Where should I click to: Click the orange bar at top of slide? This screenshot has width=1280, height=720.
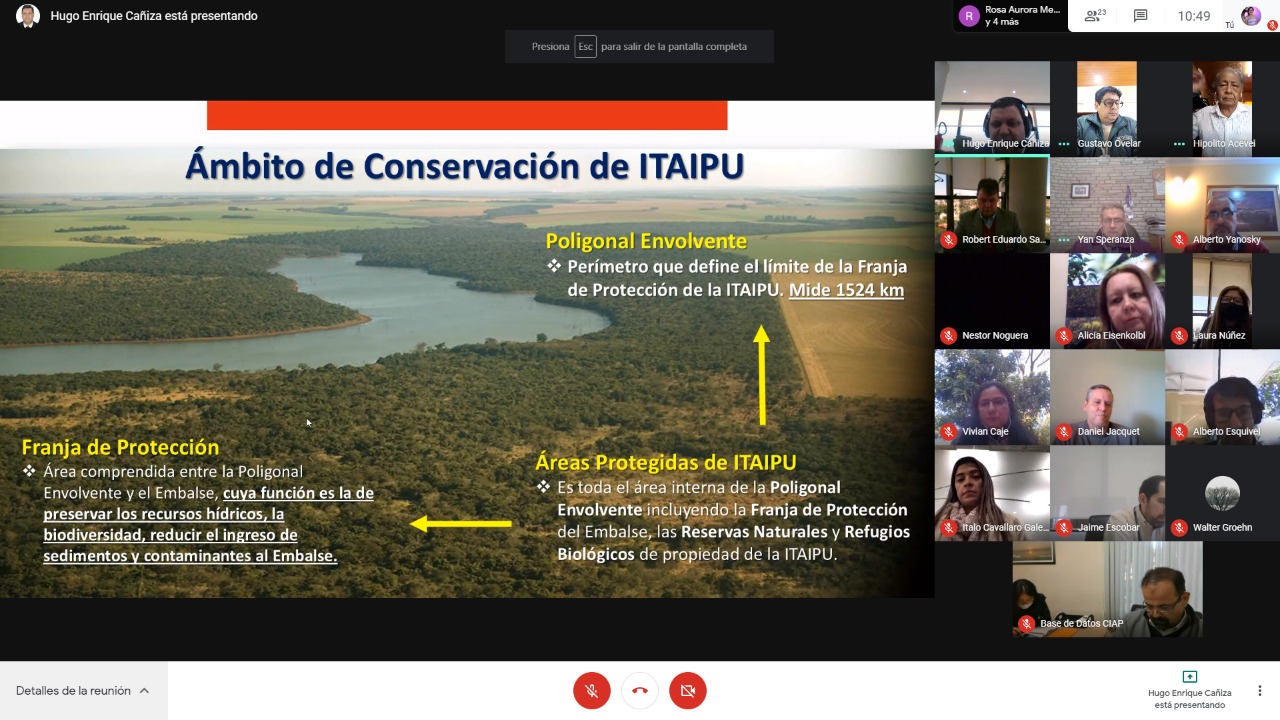tap(467, 115)
